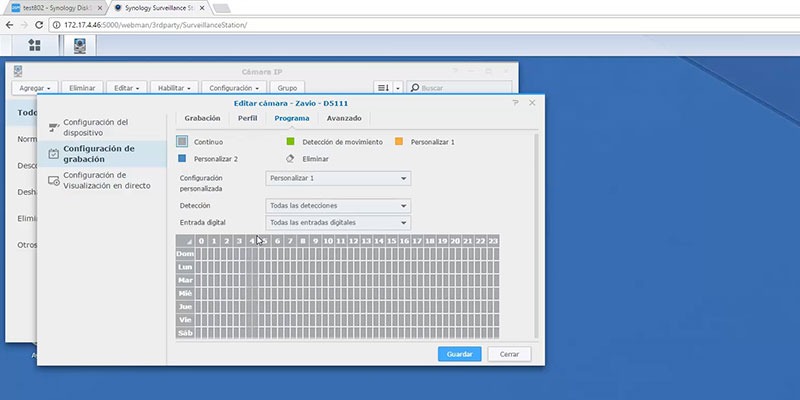The image size is (800, 400).
Task: Expand the sort options arrow beside list icon
Action: click(398, 88)
